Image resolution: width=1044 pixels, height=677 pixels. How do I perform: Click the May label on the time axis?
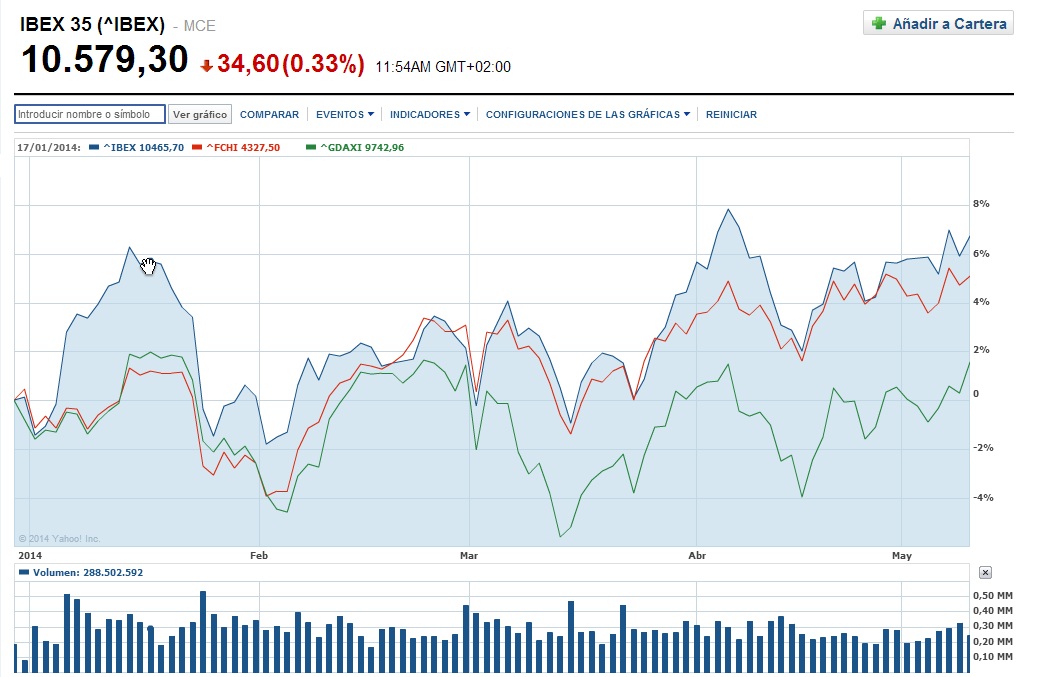pos(902,555)
